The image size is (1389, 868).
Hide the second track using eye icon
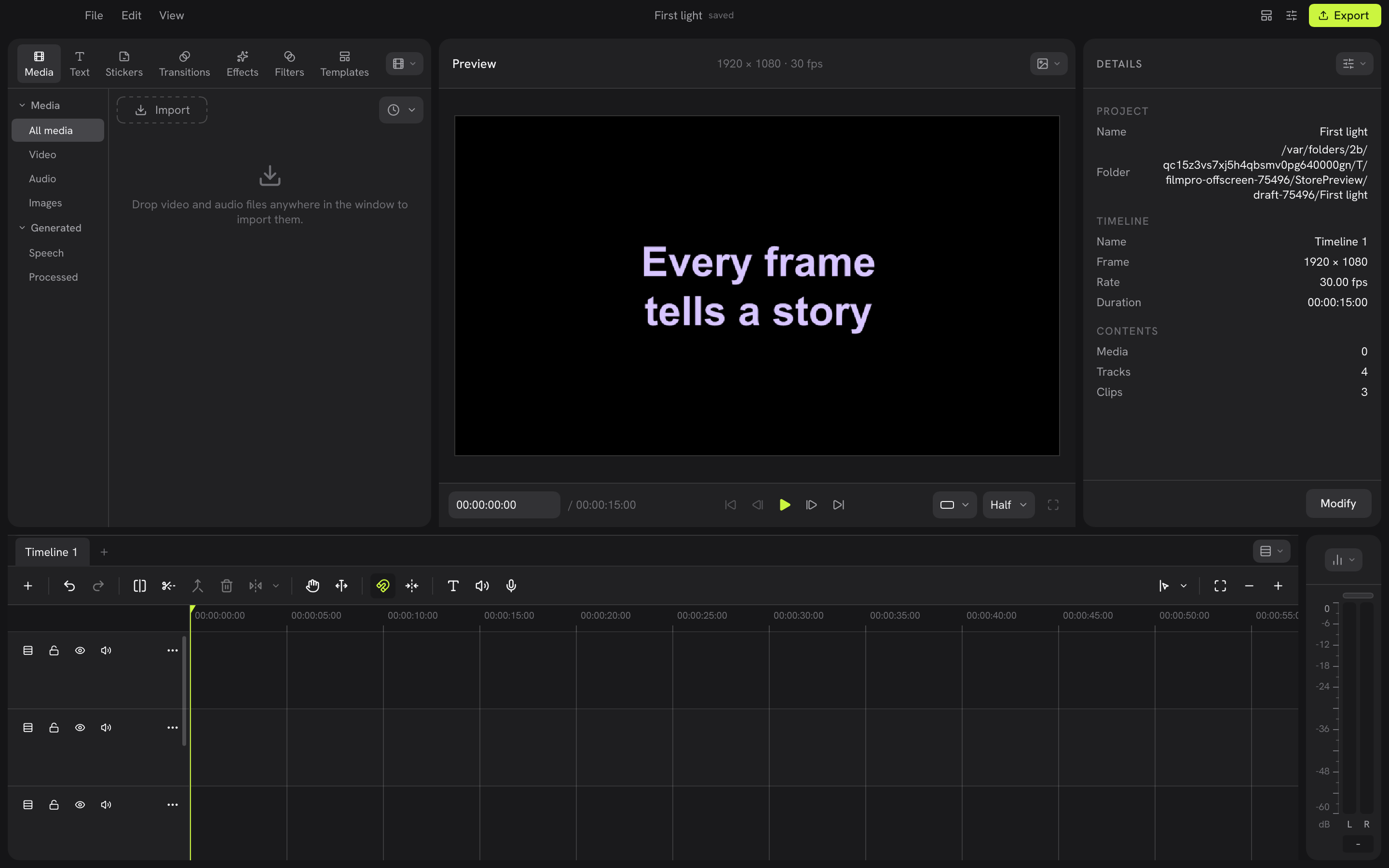coord(80,727)
